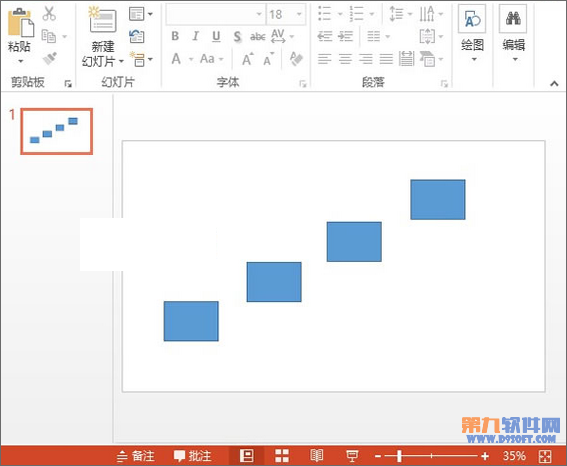Toggle Italic formatting
Image resolution: width=567 pixels, height=466 pixels.
[195, 36]
